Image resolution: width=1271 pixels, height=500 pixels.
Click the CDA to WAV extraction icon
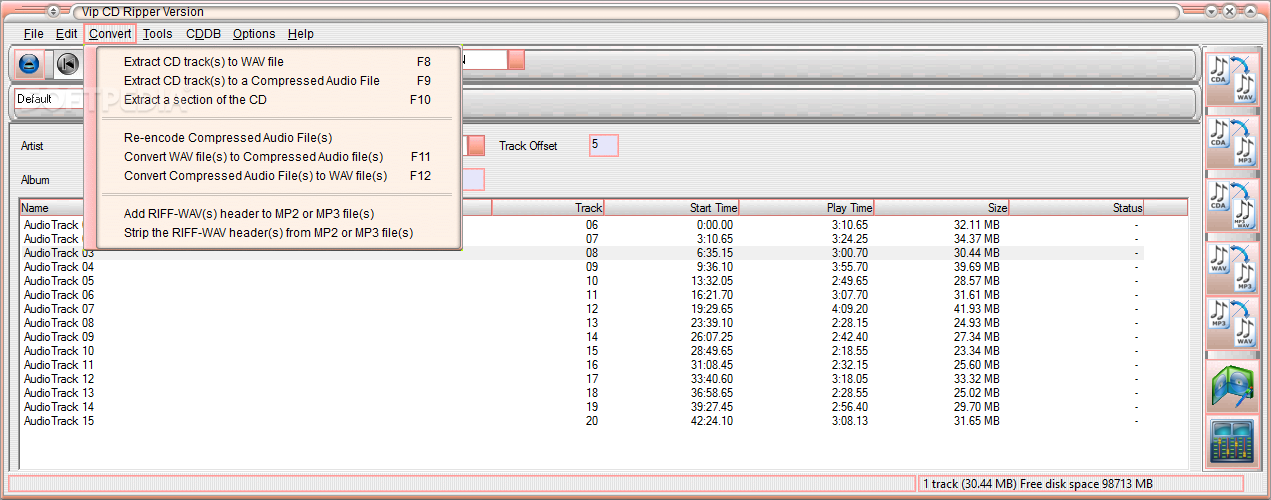pyautogui.click(x=1231, y=79)
